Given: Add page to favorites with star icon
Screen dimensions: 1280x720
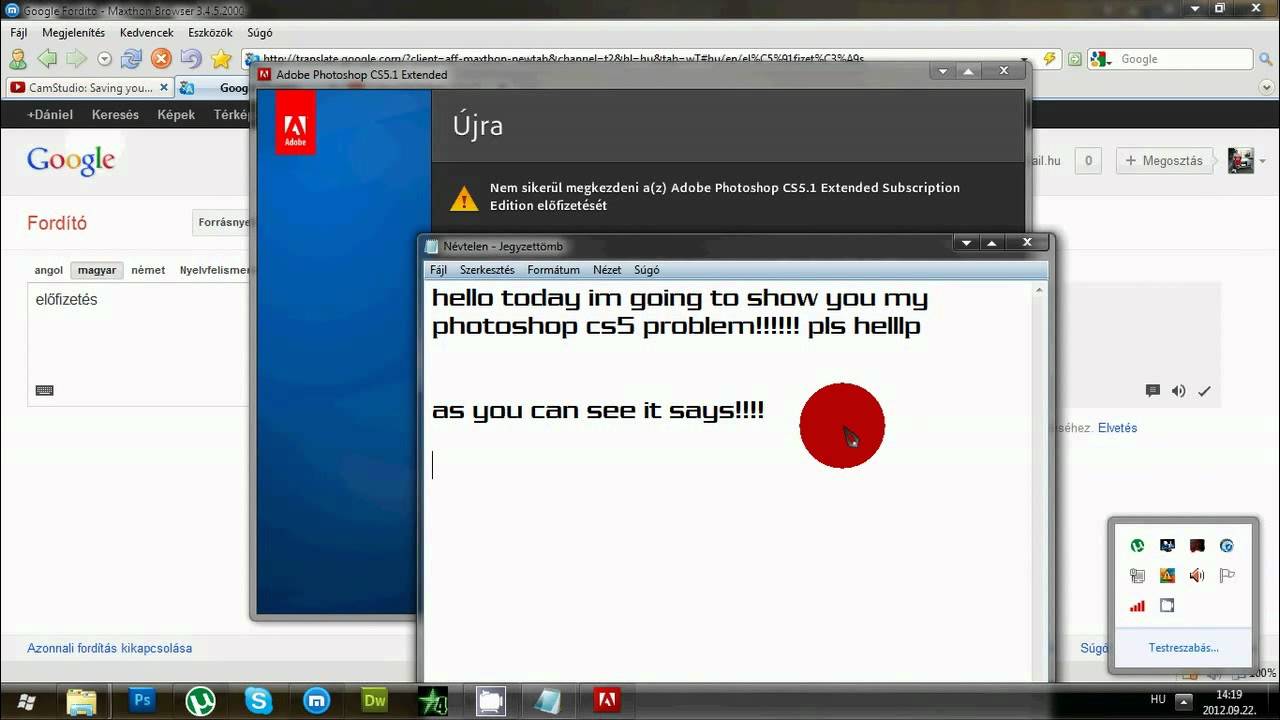Looking at the screenshot, I should (x=221, y=59).
